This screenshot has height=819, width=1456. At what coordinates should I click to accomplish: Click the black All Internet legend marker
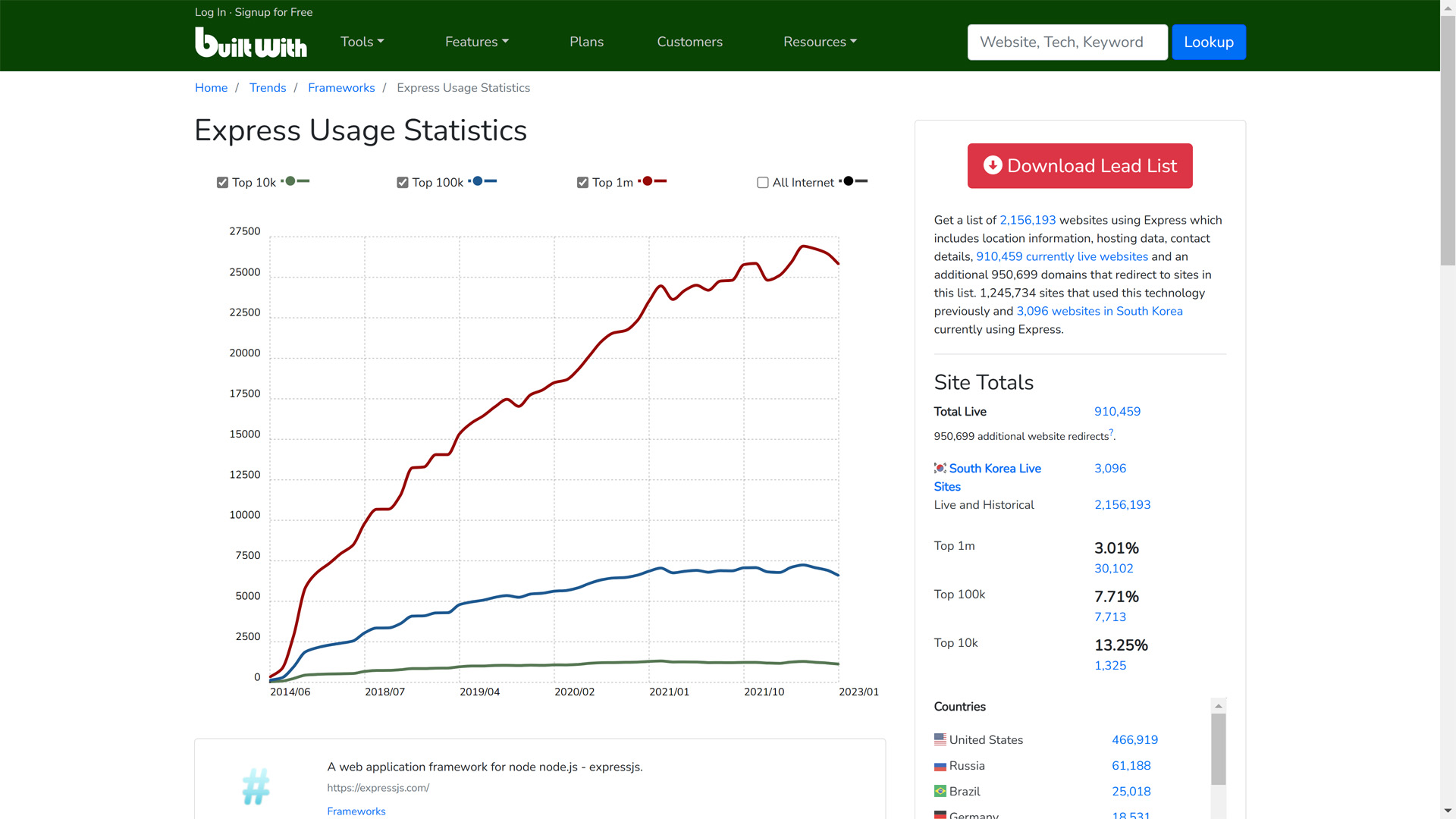tap(854, 181)
